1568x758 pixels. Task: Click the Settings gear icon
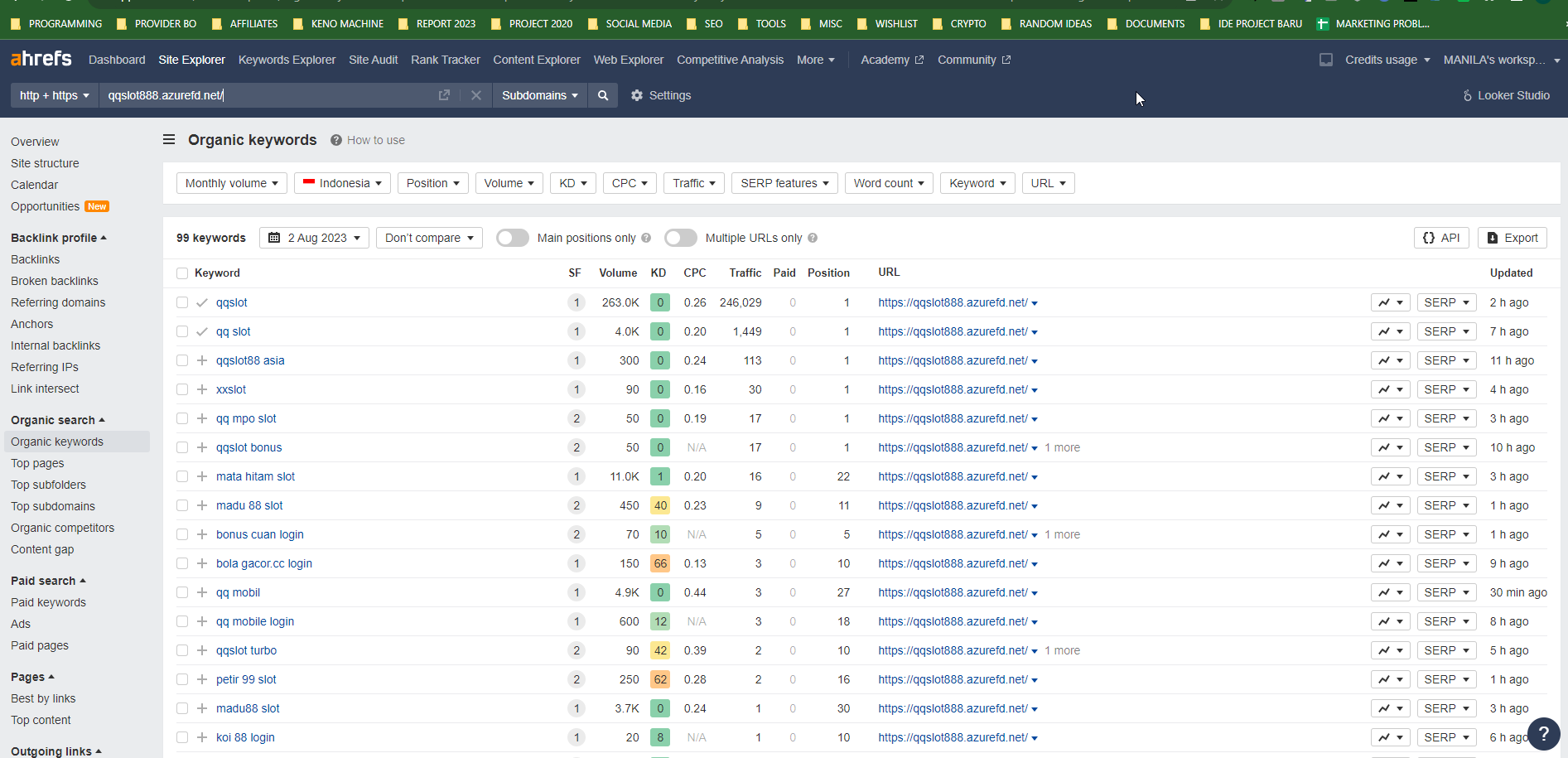637,95
